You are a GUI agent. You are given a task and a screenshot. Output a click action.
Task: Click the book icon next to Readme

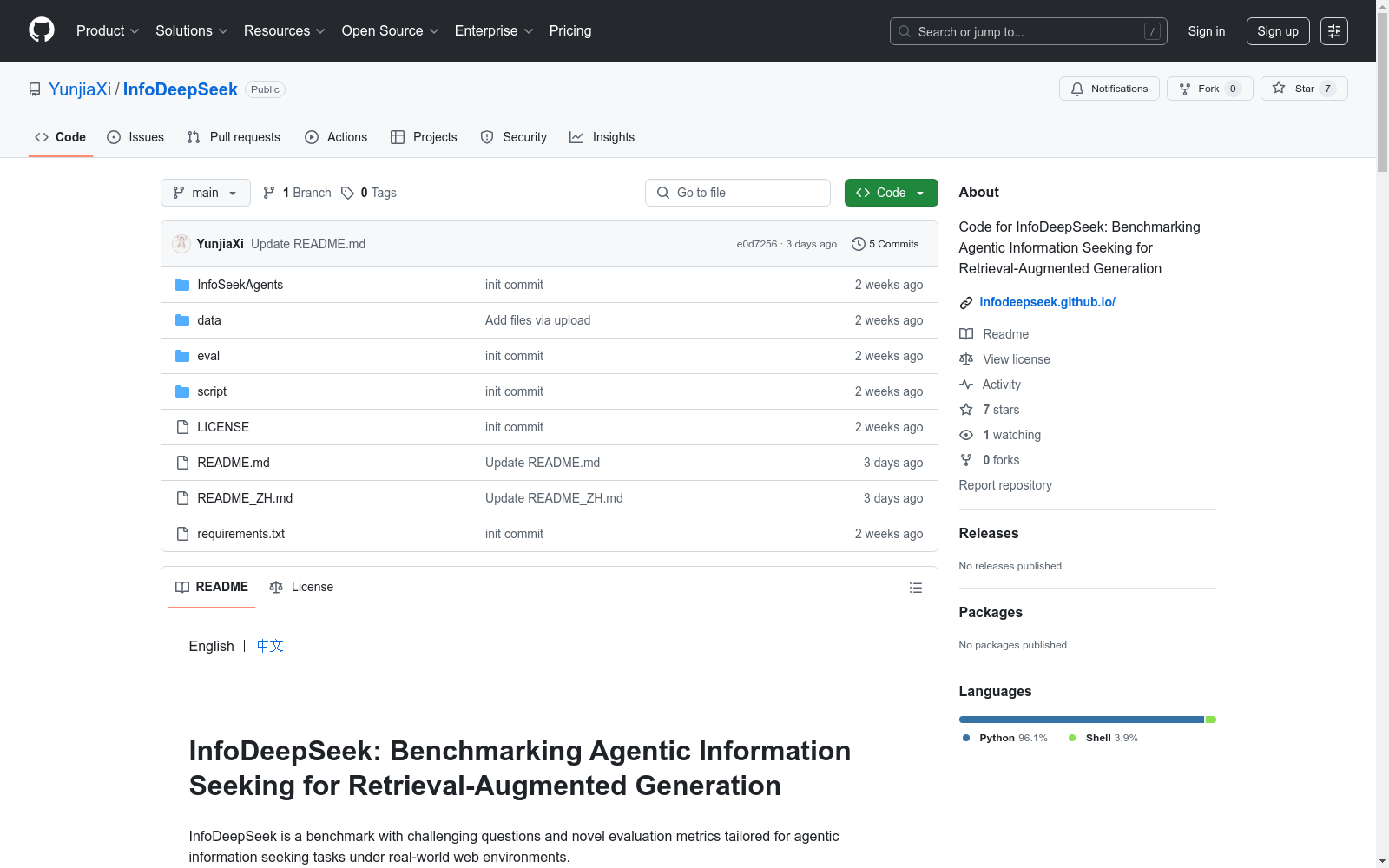[966, 334]
